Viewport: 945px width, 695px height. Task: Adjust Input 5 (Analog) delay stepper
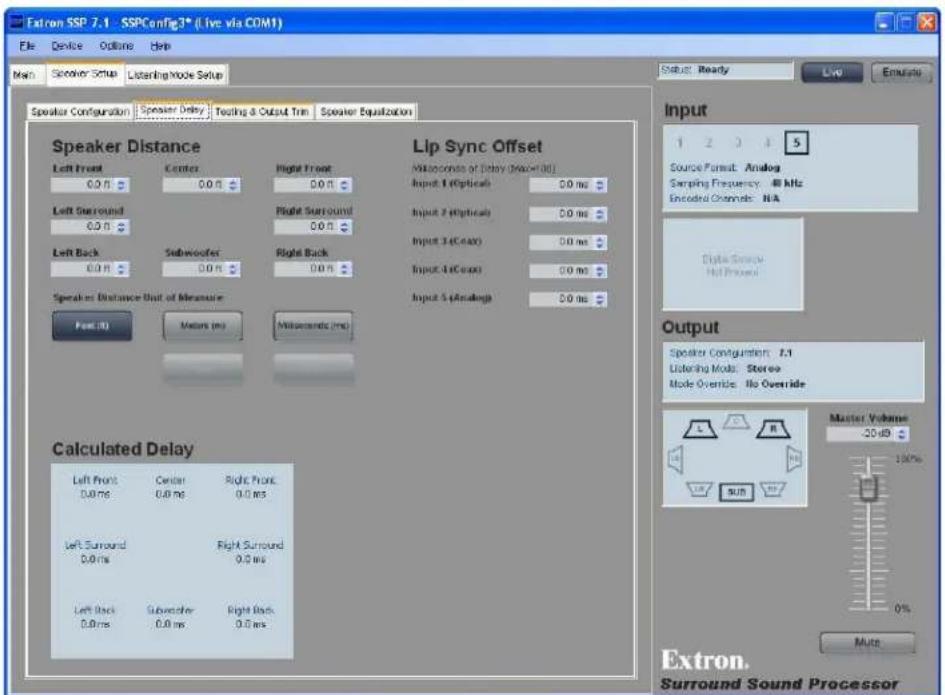tap(600, 299)
